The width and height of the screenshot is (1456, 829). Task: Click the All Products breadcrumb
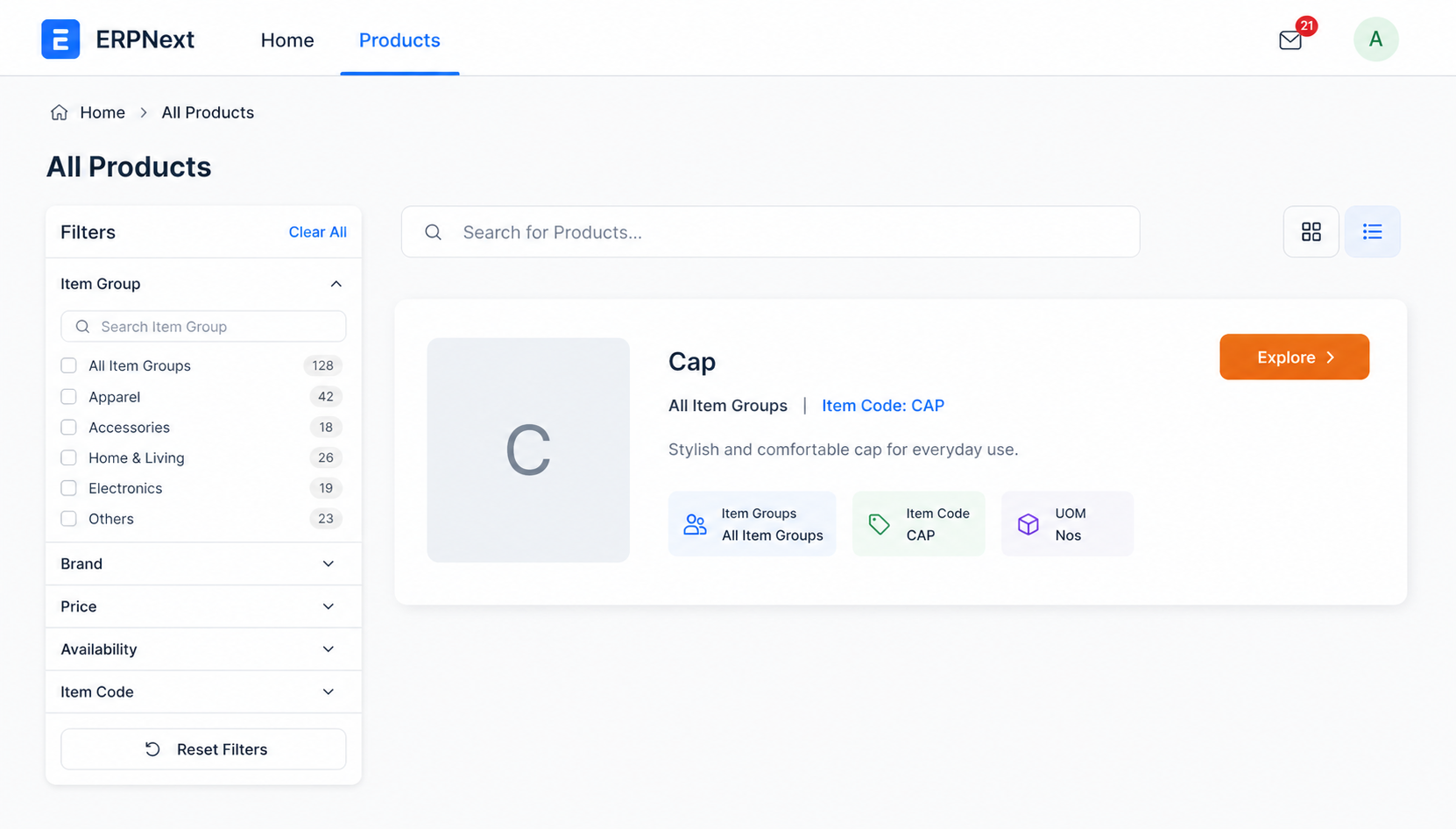[208, 112]
